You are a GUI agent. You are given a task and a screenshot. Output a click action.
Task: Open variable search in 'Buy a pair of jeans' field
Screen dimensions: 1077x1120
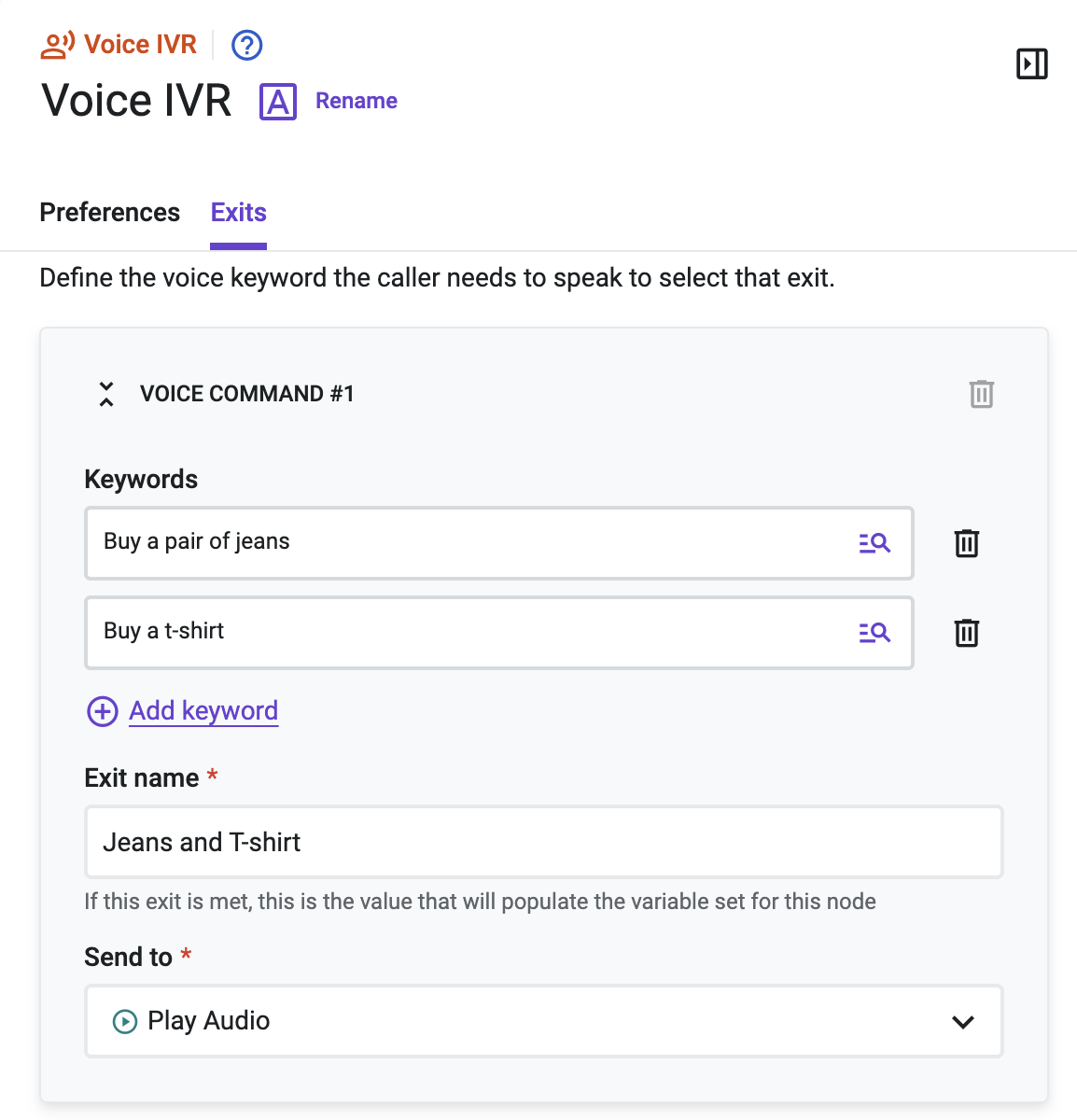pyautogui.click(x=874, y=543)
